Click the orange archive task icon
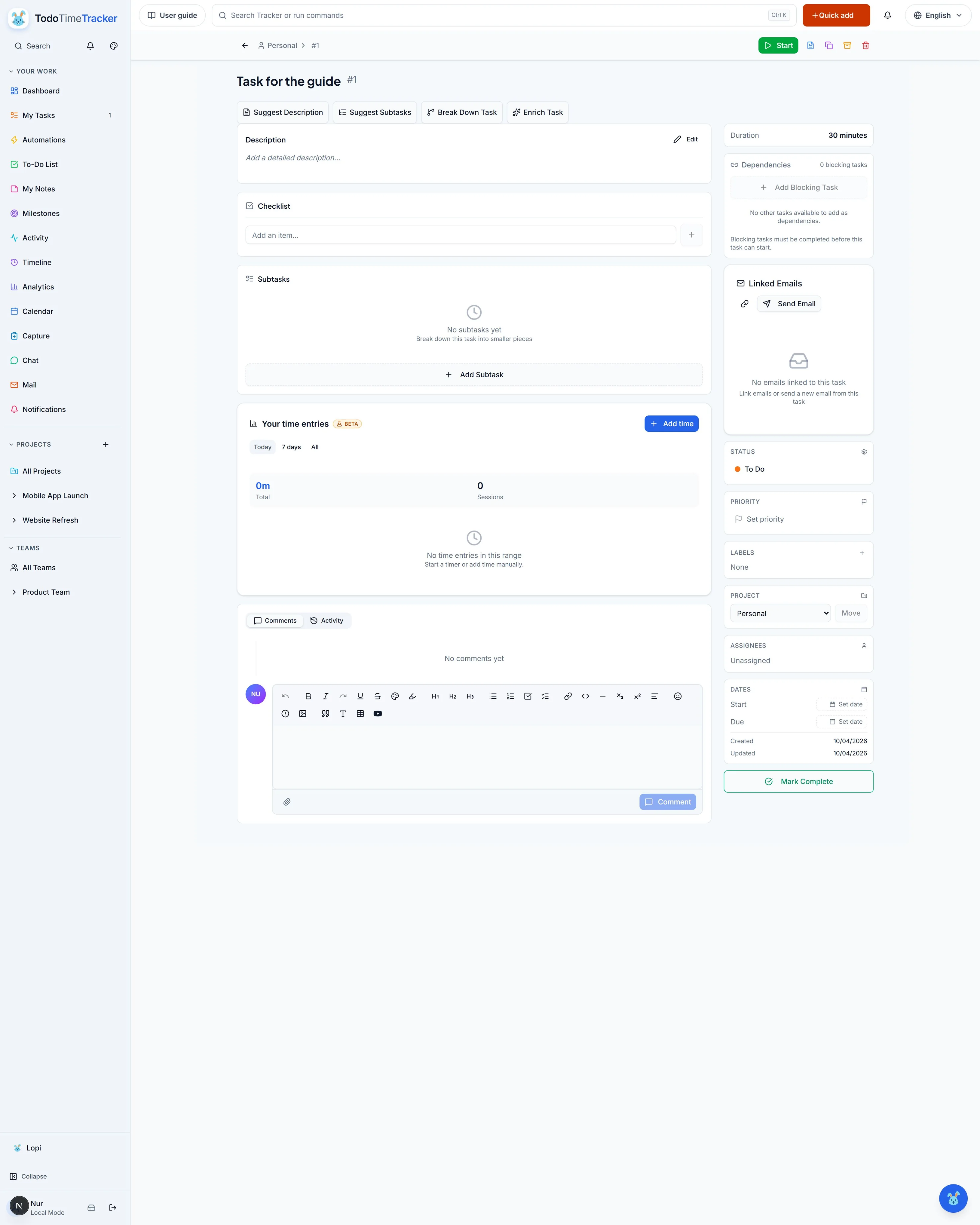Viewport: 980px width, 1225px height. pyautogui.click(x=847, y=45)
